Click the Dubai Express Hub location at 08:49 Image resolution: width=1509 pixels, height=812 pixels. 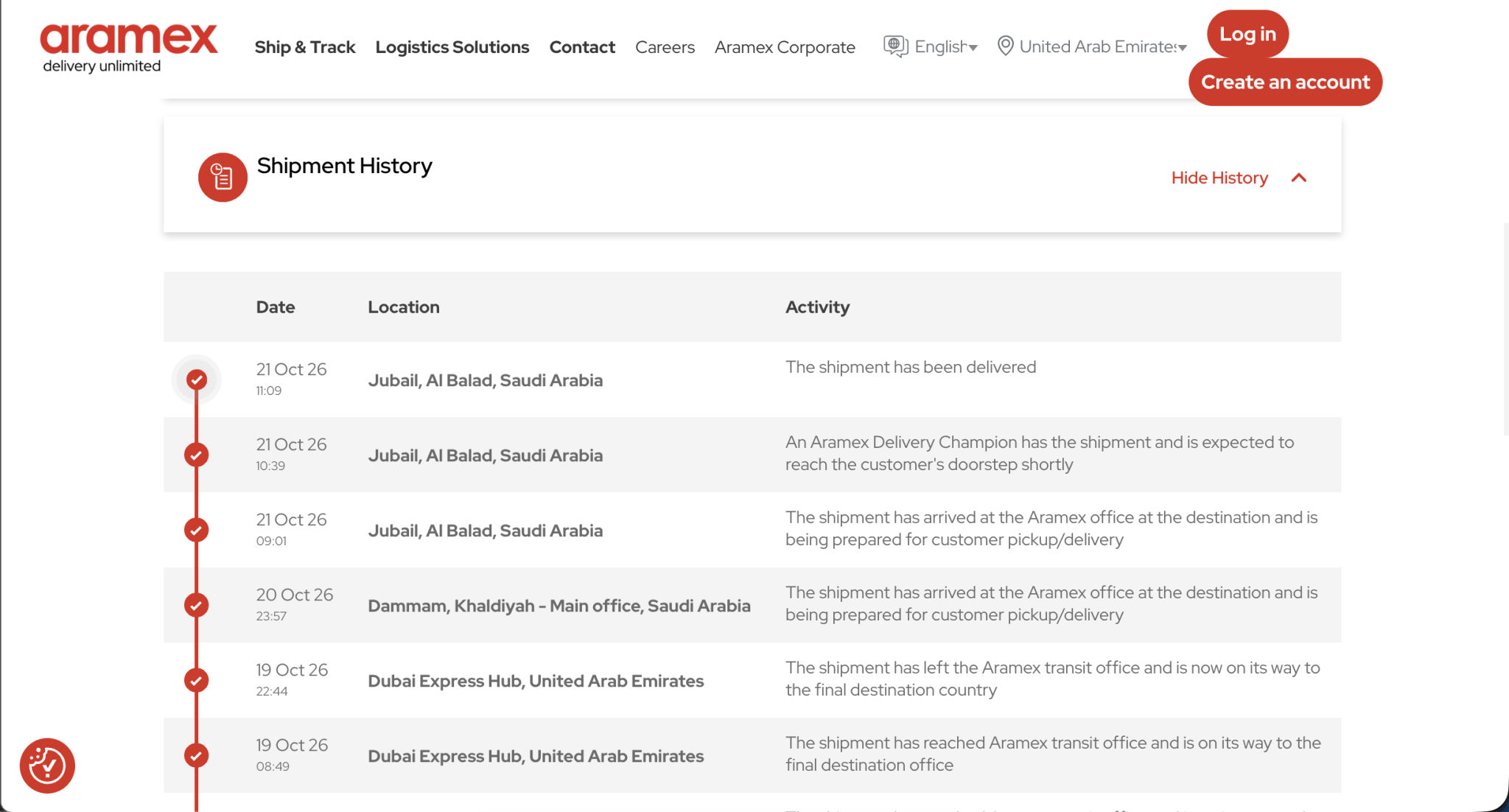coord(536,756)
